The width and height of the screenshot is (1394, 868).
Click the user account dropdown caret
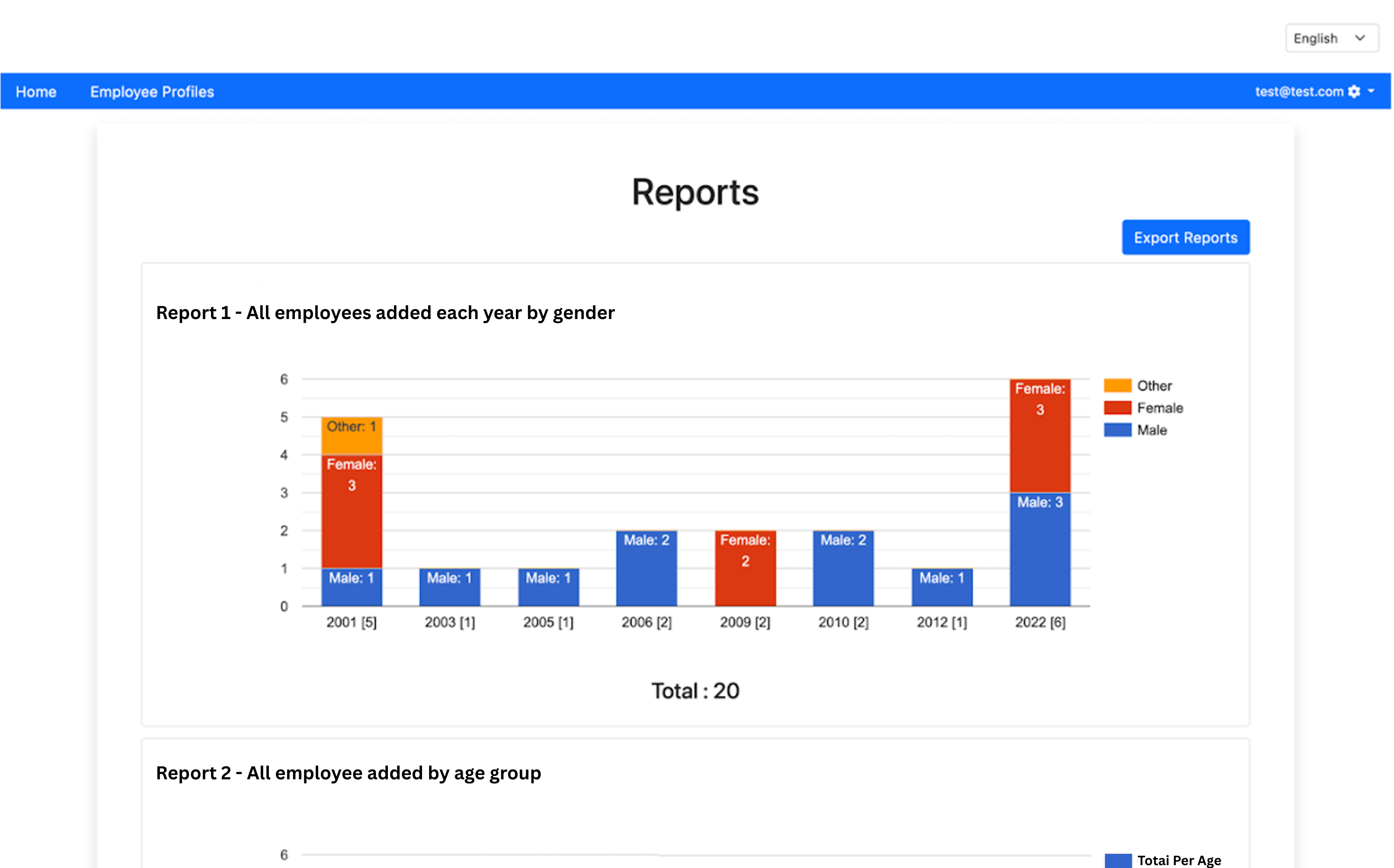[1372, 91]
